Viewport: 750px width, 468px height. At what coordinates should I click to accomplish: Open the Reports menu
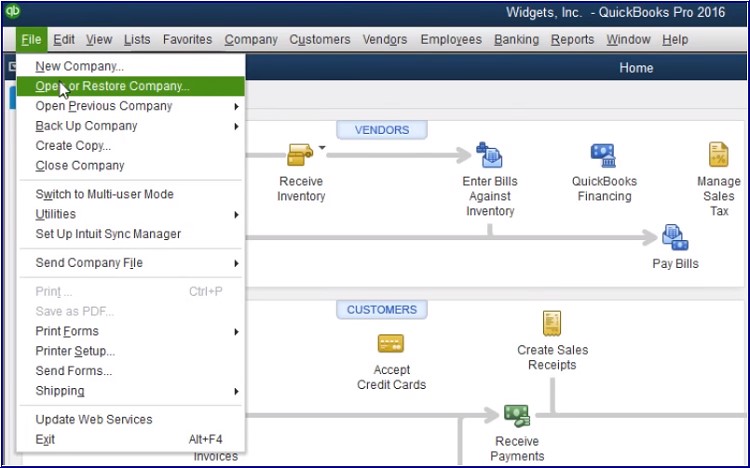(x=572, y=40)
